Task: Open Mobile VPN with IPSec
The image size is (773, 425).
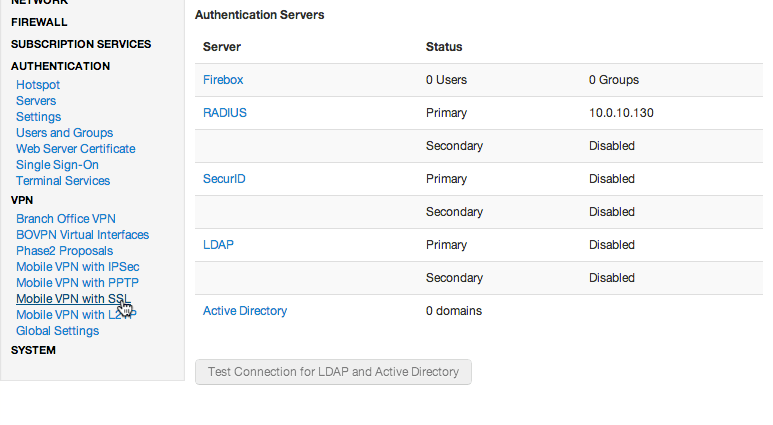Action: 77,267
